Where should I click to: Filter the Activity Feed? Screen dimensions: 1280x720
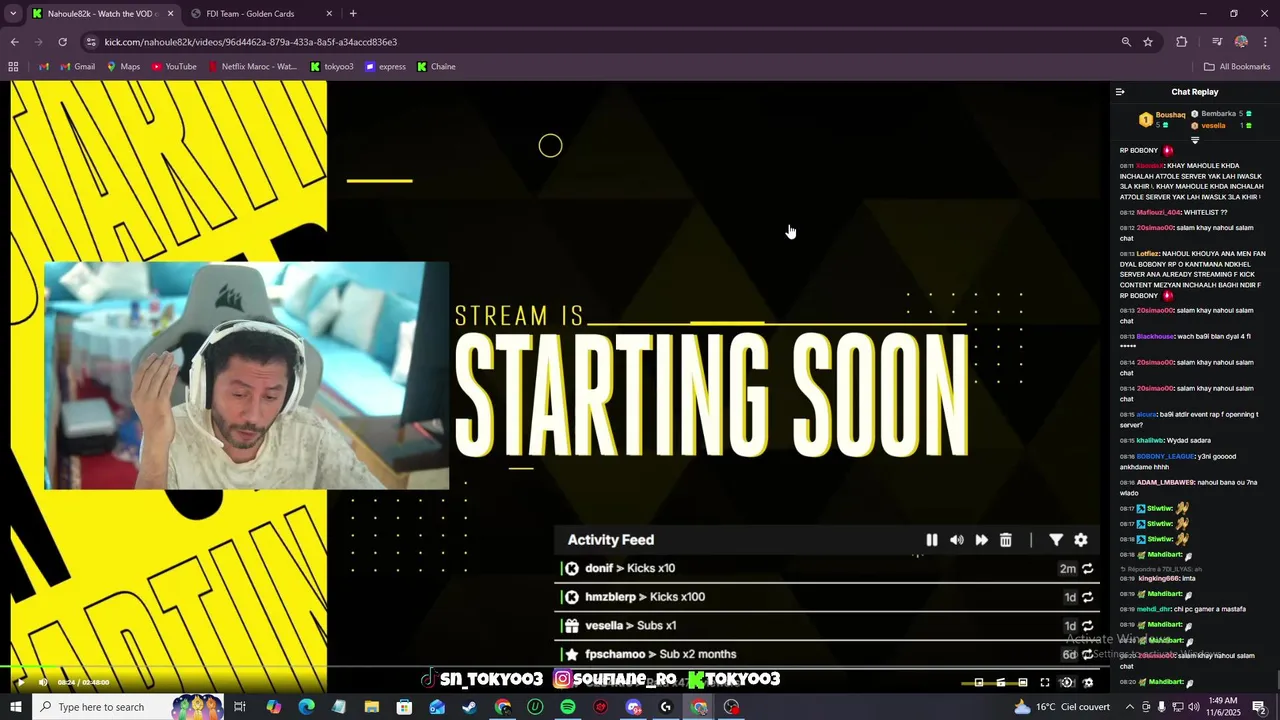[x=1056, y=540]
